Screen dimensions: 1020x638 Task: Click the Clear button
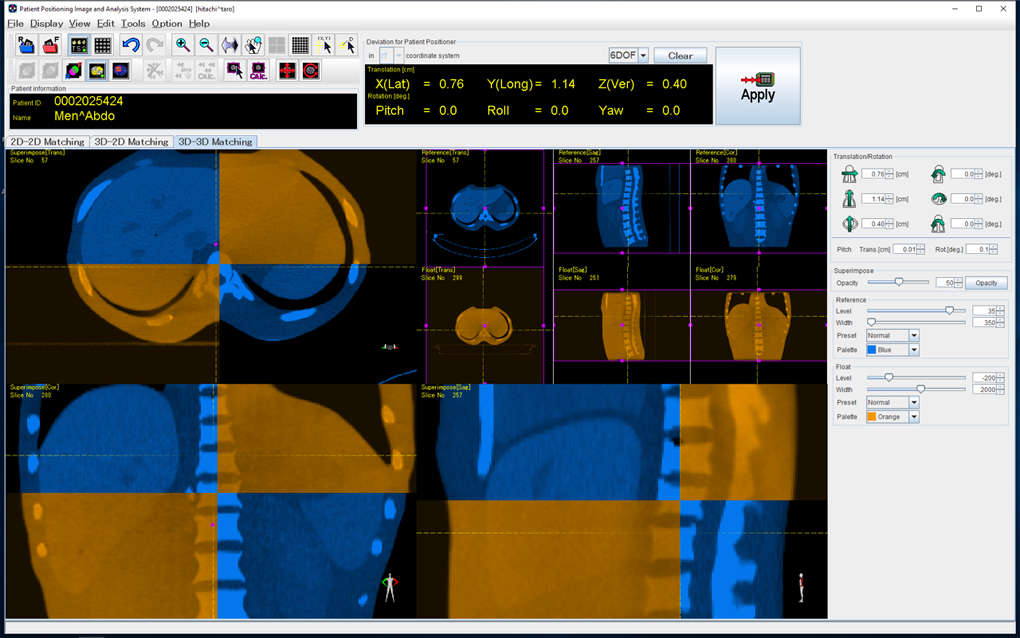pyautogui.click(x=680, y=56)
